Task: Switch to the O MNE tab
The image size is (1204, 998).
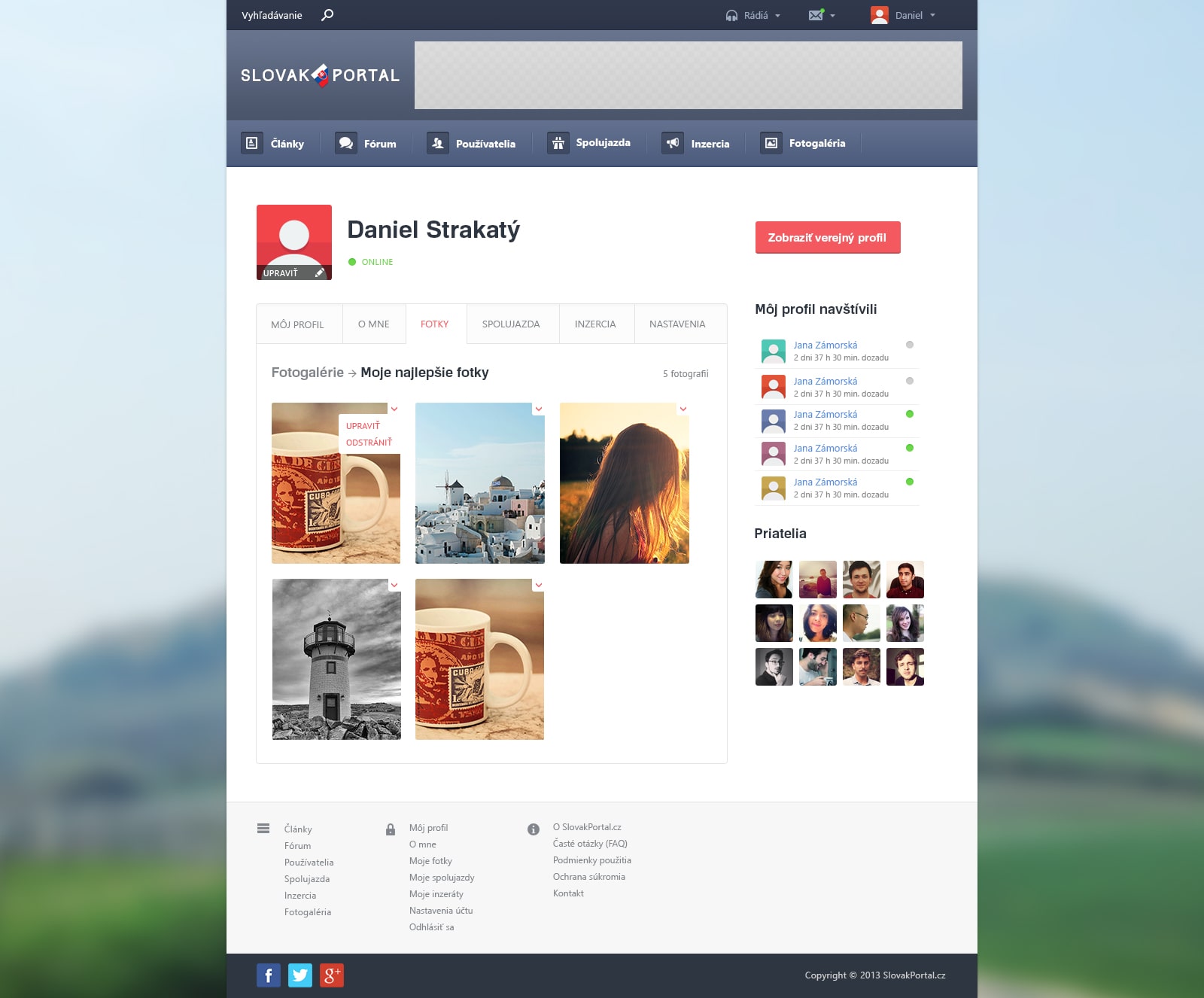Action: point(374,324)
